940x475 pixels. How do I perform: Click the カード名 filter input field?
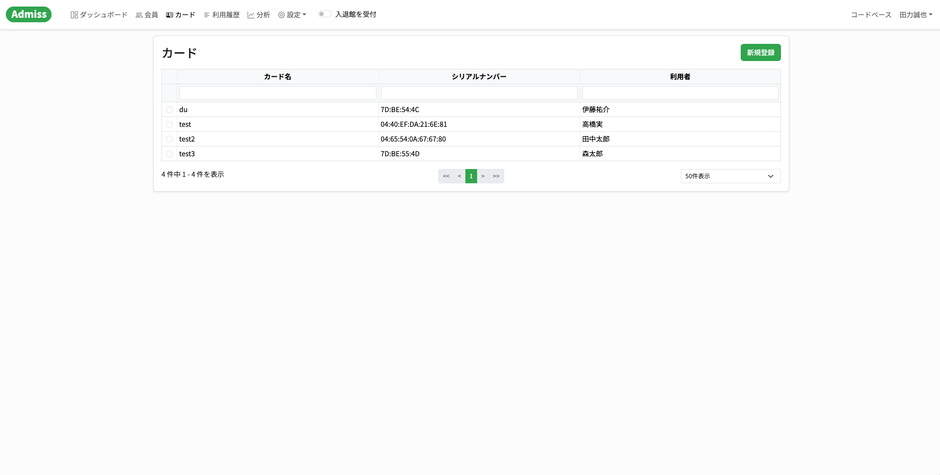pos(277,93)
